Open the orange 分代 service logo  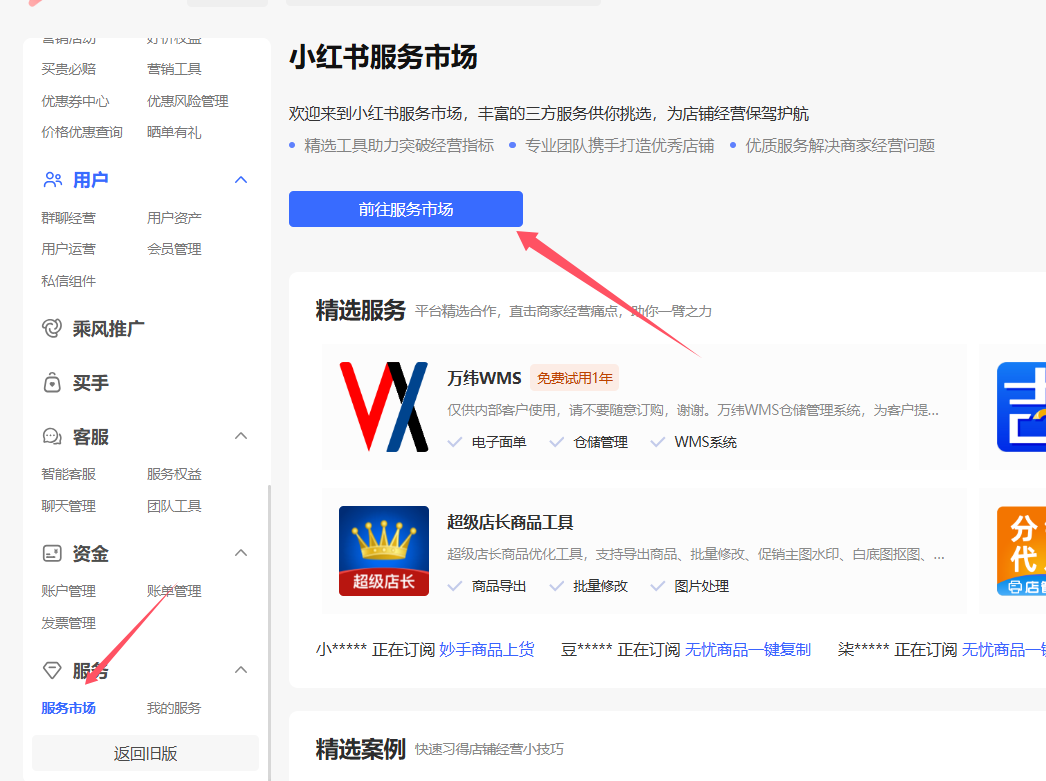coord(1021,551)
